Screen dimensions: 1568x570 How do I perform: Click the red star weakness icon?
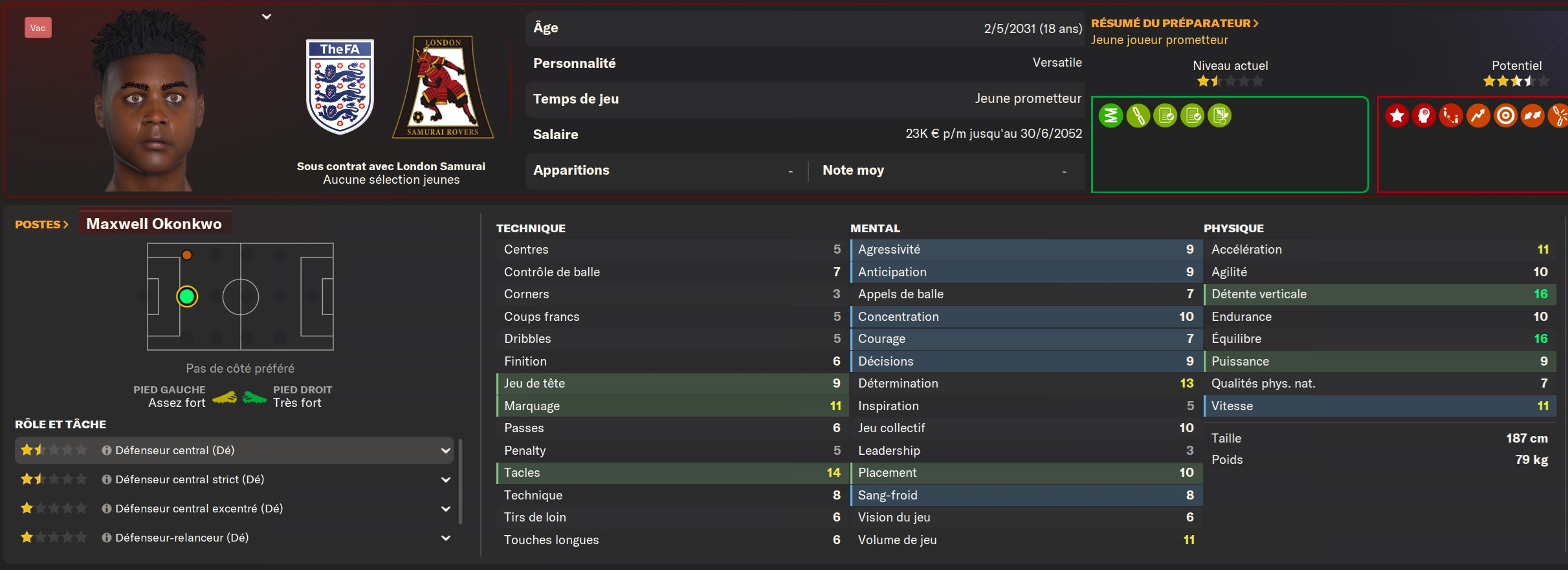tap(1397, 116)
